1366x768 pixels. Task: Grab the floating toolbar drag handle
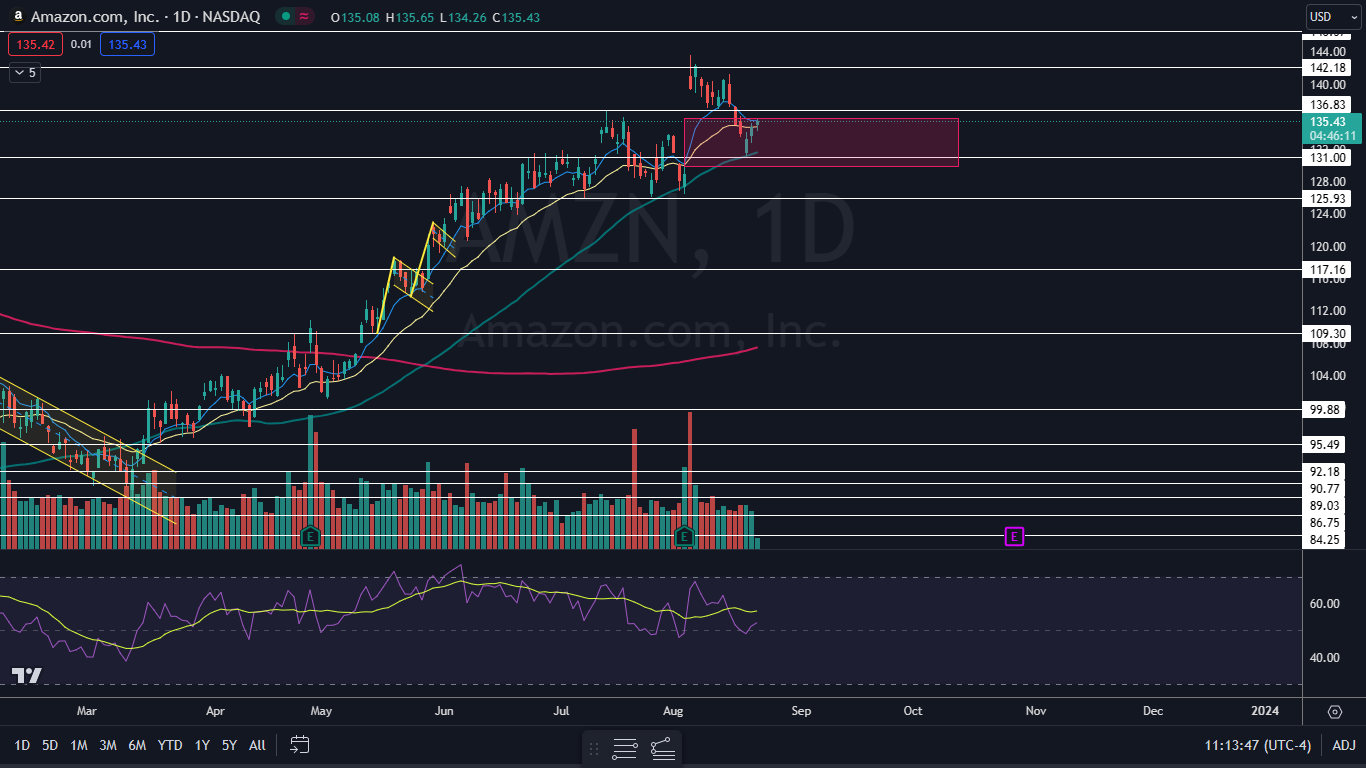[x=594, y=748]
